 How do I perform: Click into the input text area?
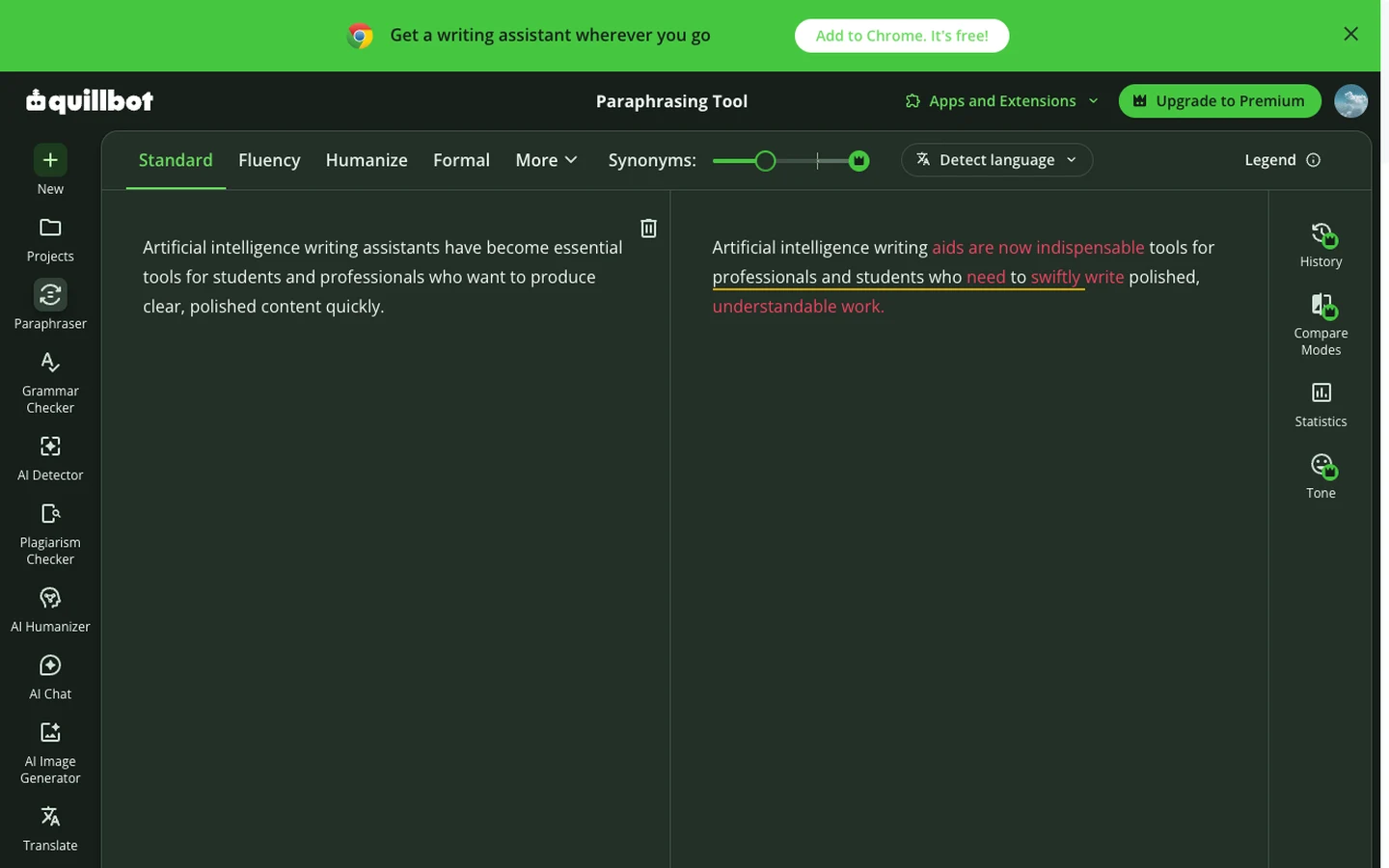pyautogui.click(x=386, y=530)
